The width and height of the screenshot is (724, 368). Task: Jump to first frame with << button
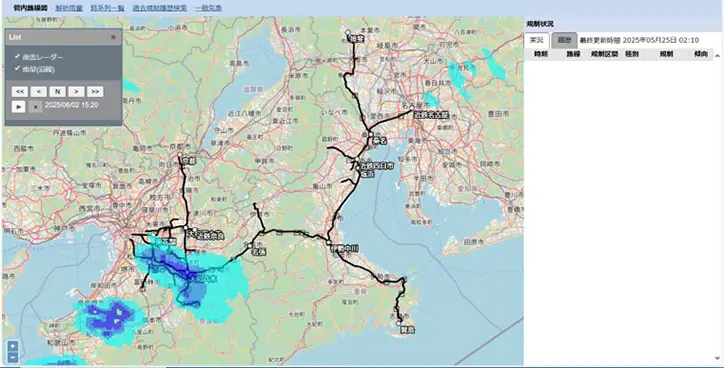20,91
